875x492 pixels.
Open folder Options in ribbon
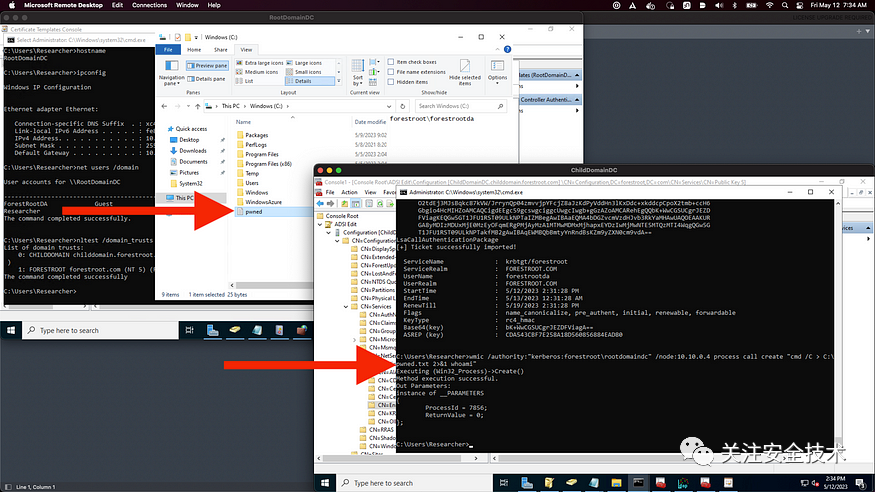click(x=497, y=71)
